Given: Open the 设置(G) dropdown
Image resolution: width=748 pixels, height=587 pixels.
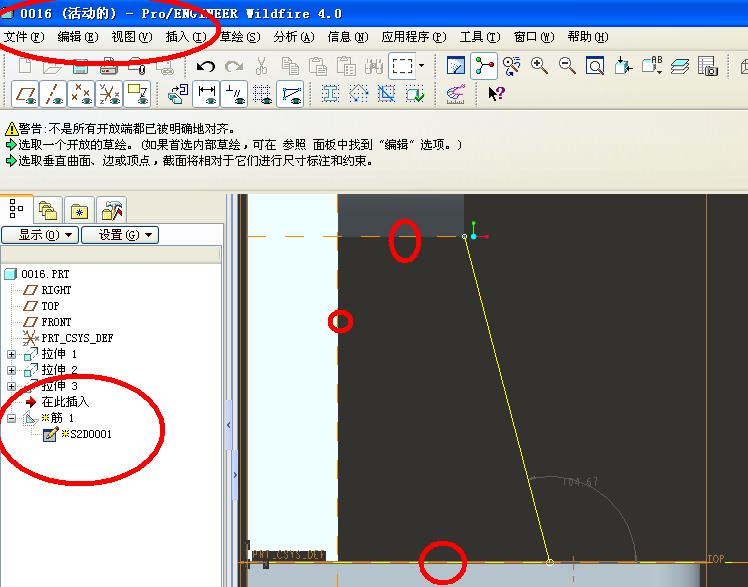Looking at the screenshot, I should [x=120, y=235].
